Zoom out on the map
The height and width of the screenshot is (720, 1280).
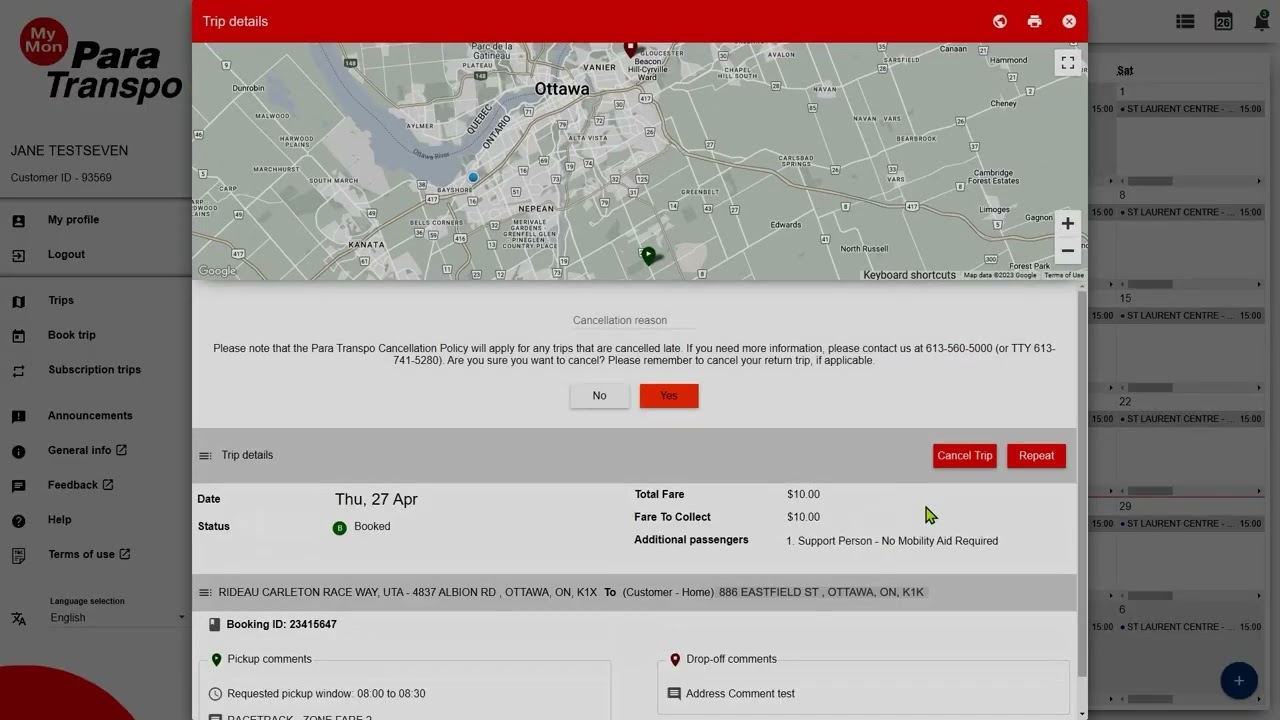(x=1067, y=250)
